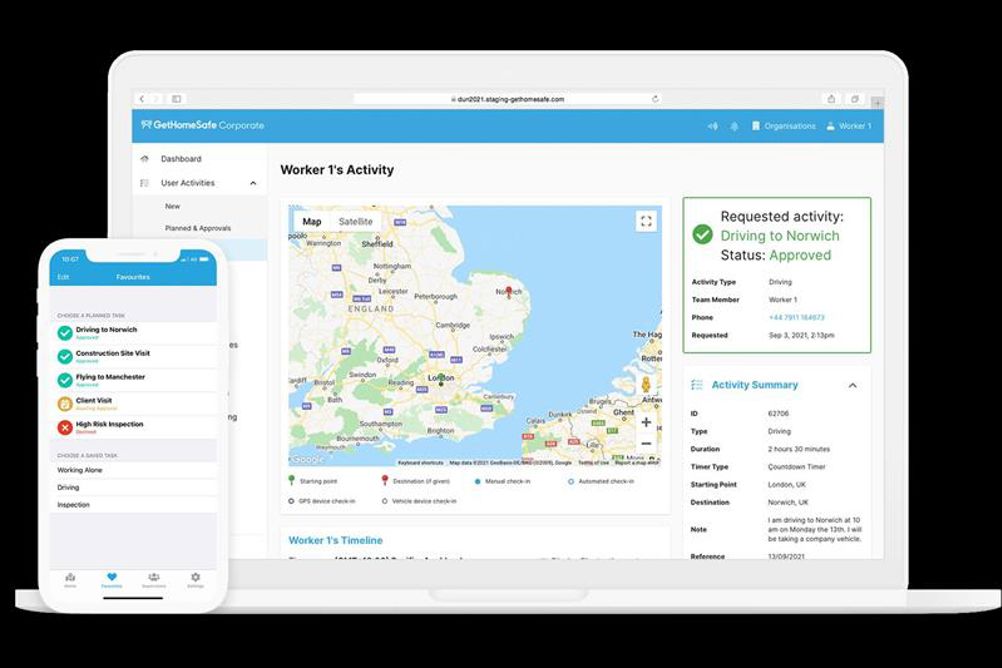Tap Working Alone saved task
The width and height of the screenshot is (1002, 668).
[133, 470]
